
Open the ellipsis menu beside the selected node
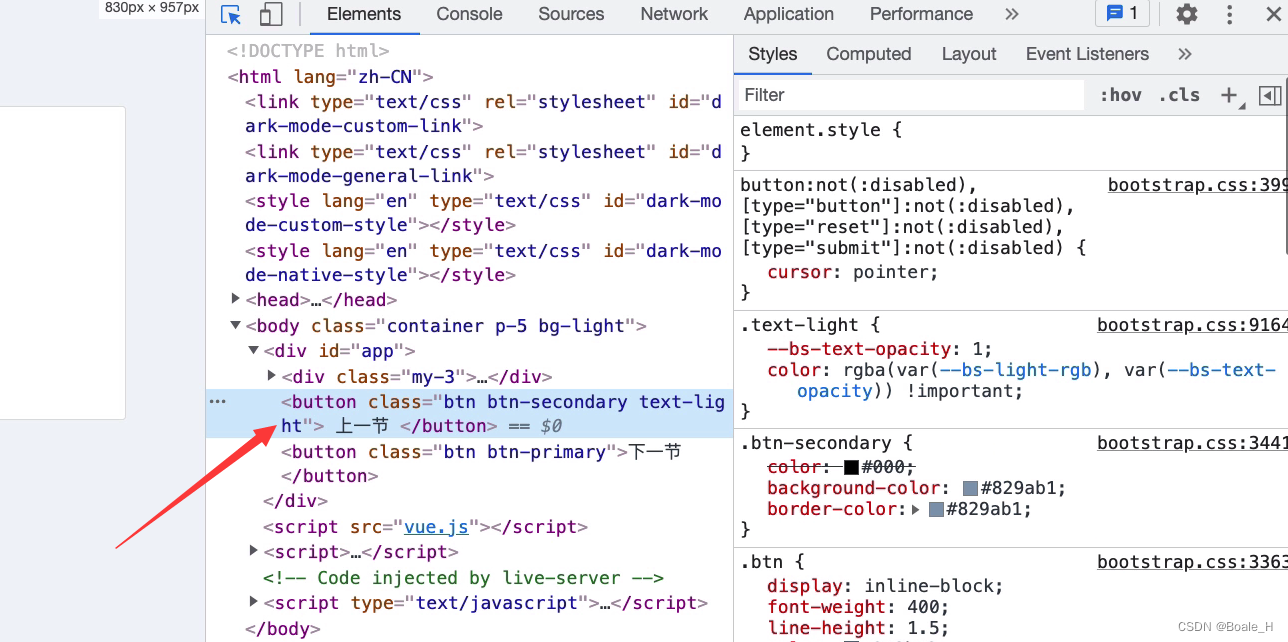pos(217,402)
